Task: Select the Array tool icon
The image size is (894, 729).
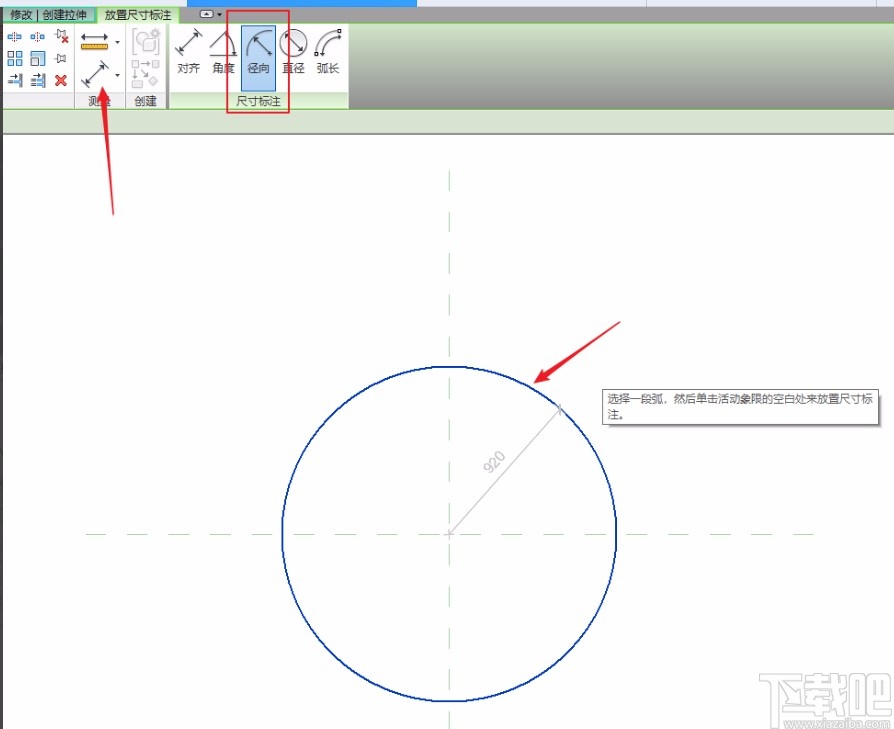Action: click(14, 59)
